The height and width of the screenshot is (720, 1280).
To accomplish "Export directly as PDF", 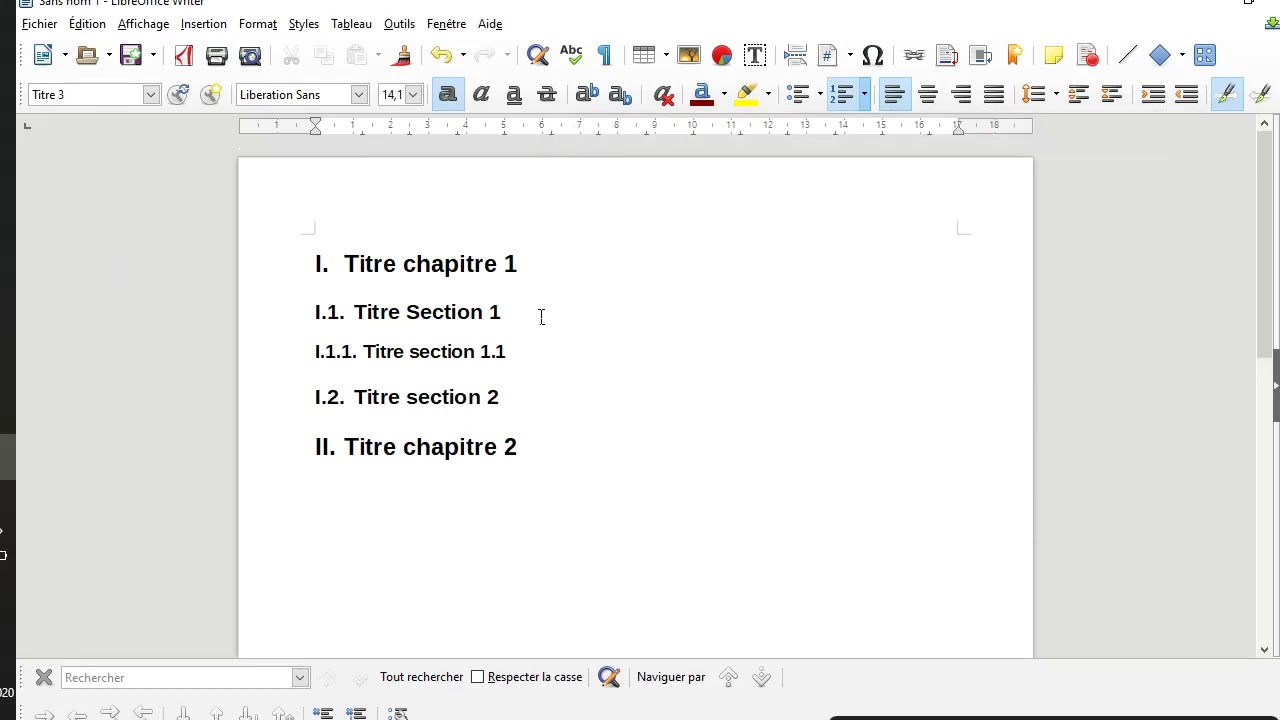I will [184, 56].
